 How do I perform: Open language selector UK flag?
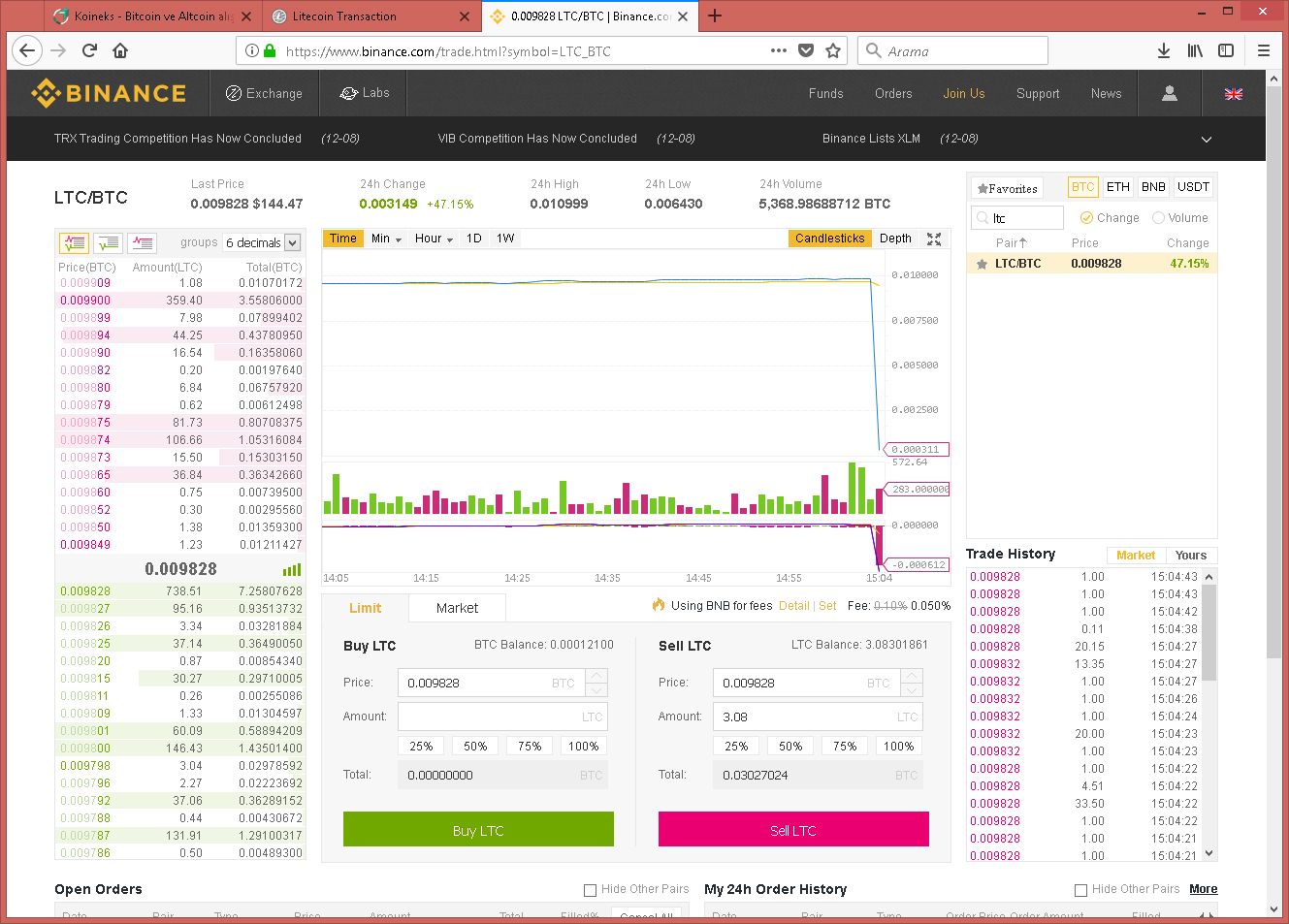(x=1234, y=94)
